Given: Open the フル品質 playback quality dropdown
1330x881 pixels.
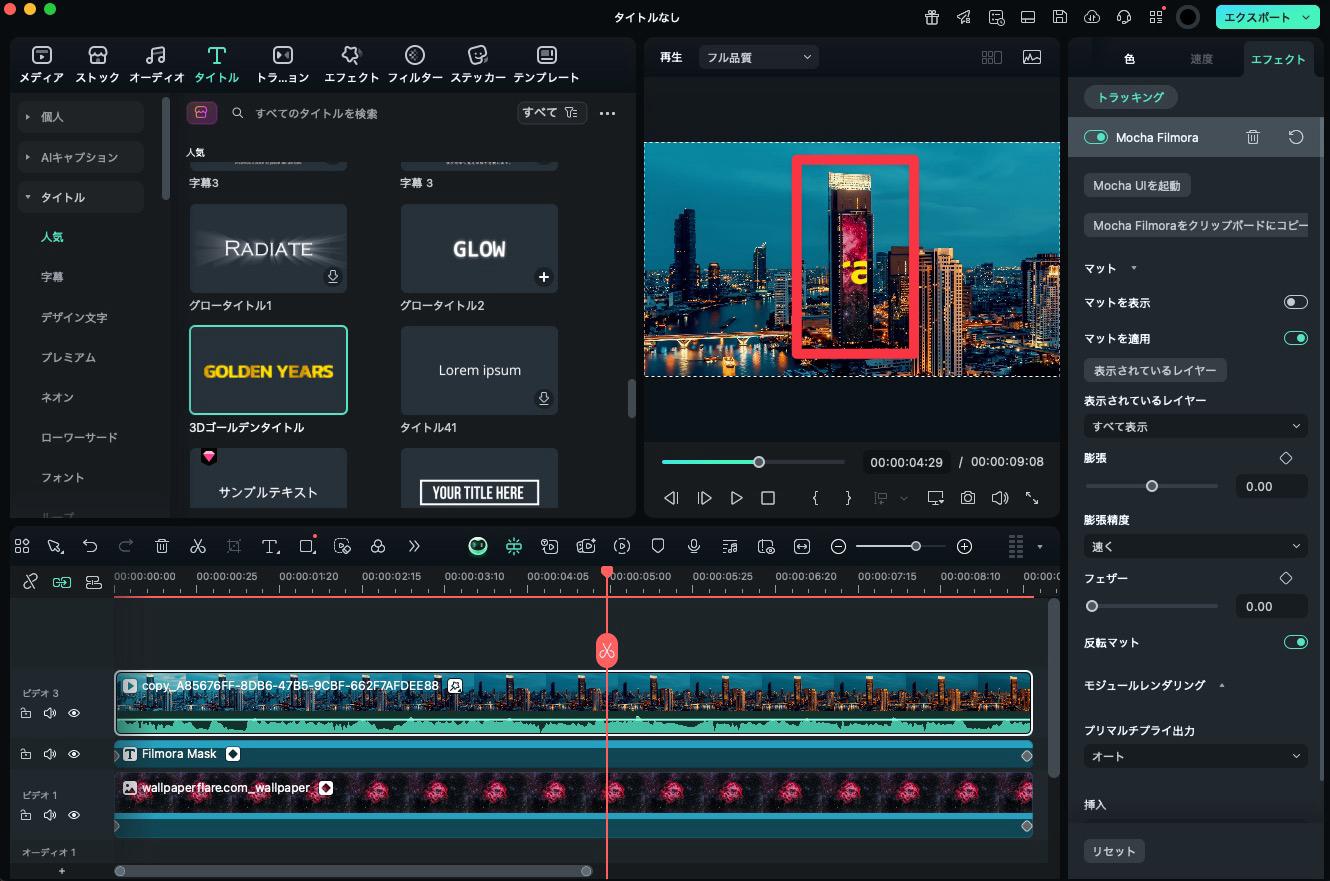Looking at the screenshot, I should (x=759, y=57).
